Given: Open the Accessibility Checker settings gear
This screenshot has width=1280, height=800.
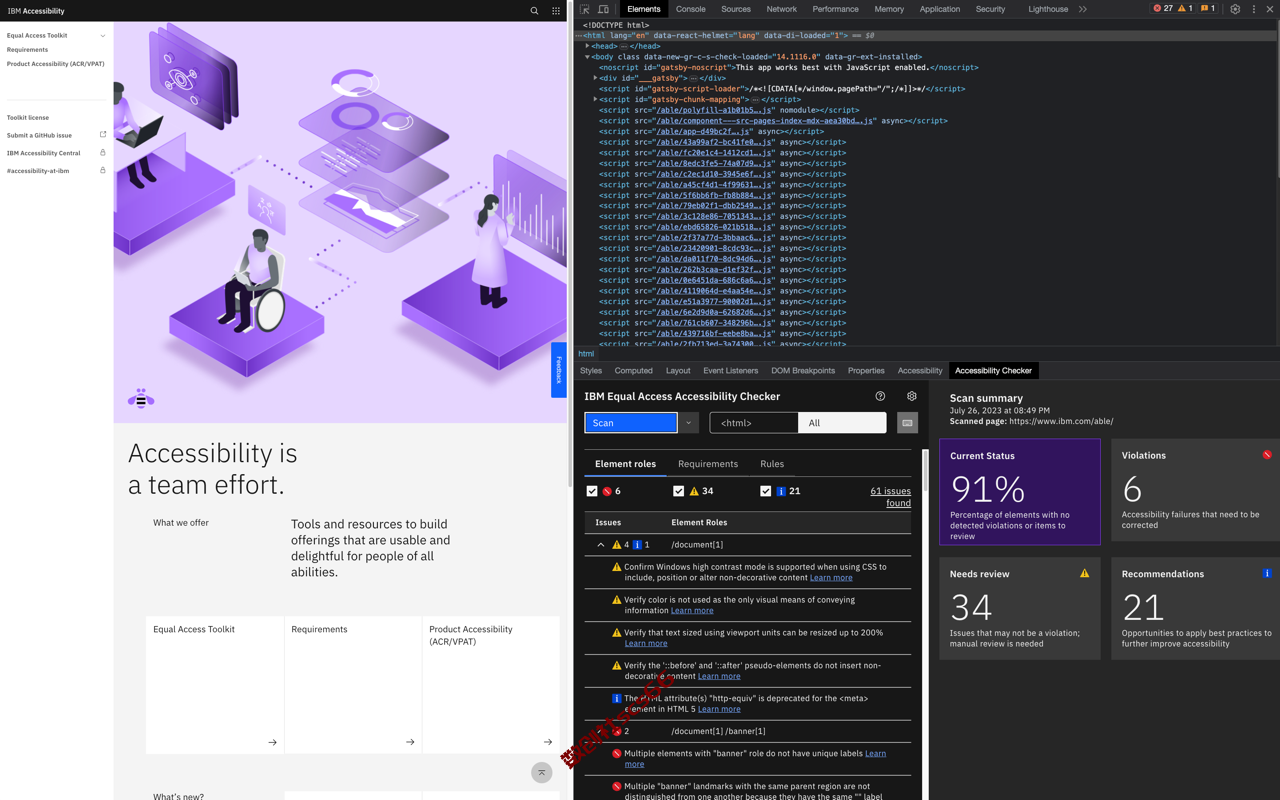Looking at the screenshot, I should click(911, 396).
